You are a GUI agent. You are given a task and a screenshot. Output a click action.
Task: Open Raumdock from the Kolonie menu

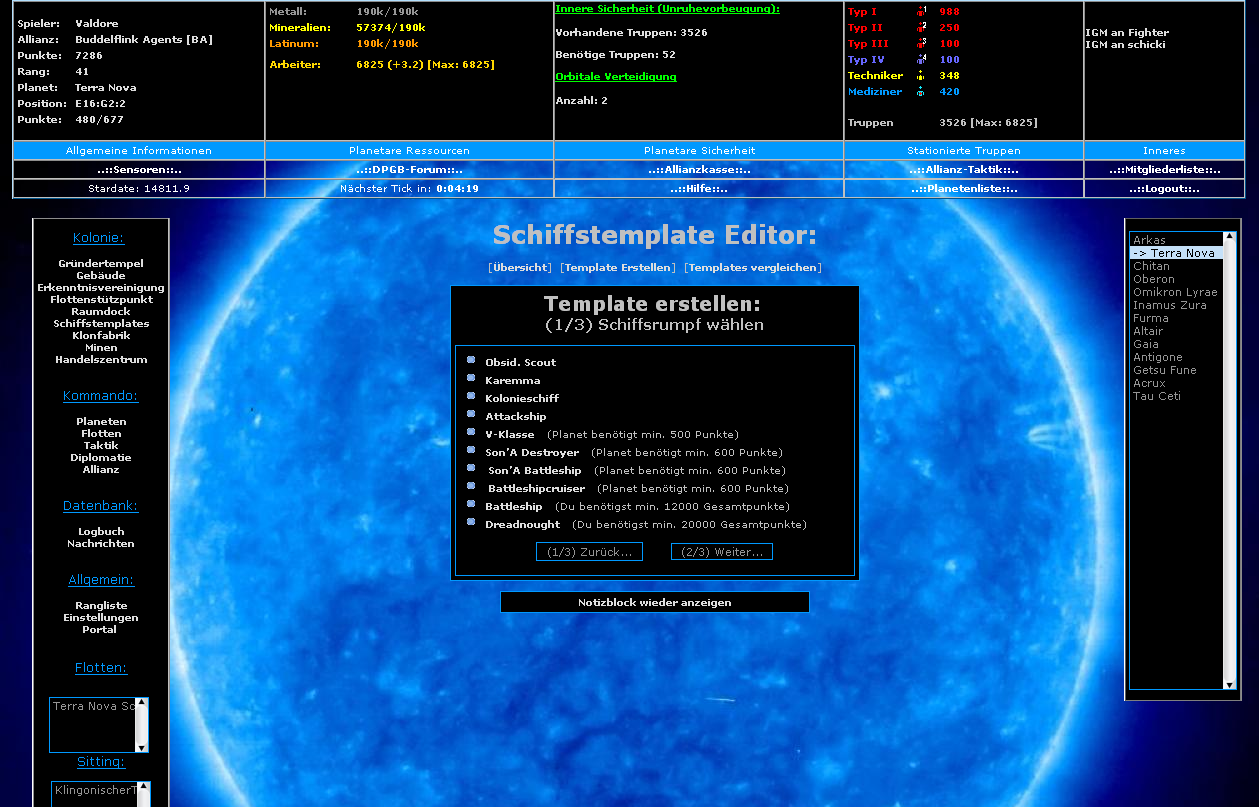pos(101,312)
